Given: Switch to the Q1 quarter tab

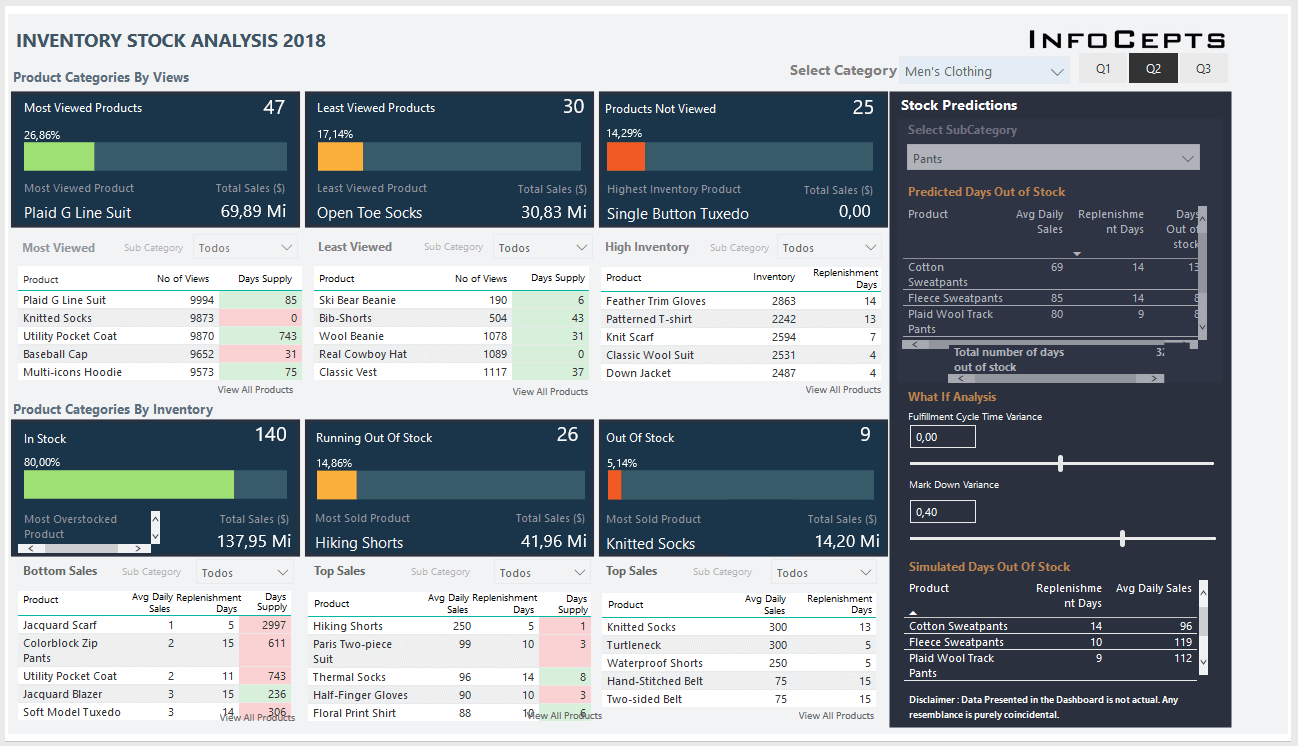Looking at the screenshot, I should (x=1103, y=68).
